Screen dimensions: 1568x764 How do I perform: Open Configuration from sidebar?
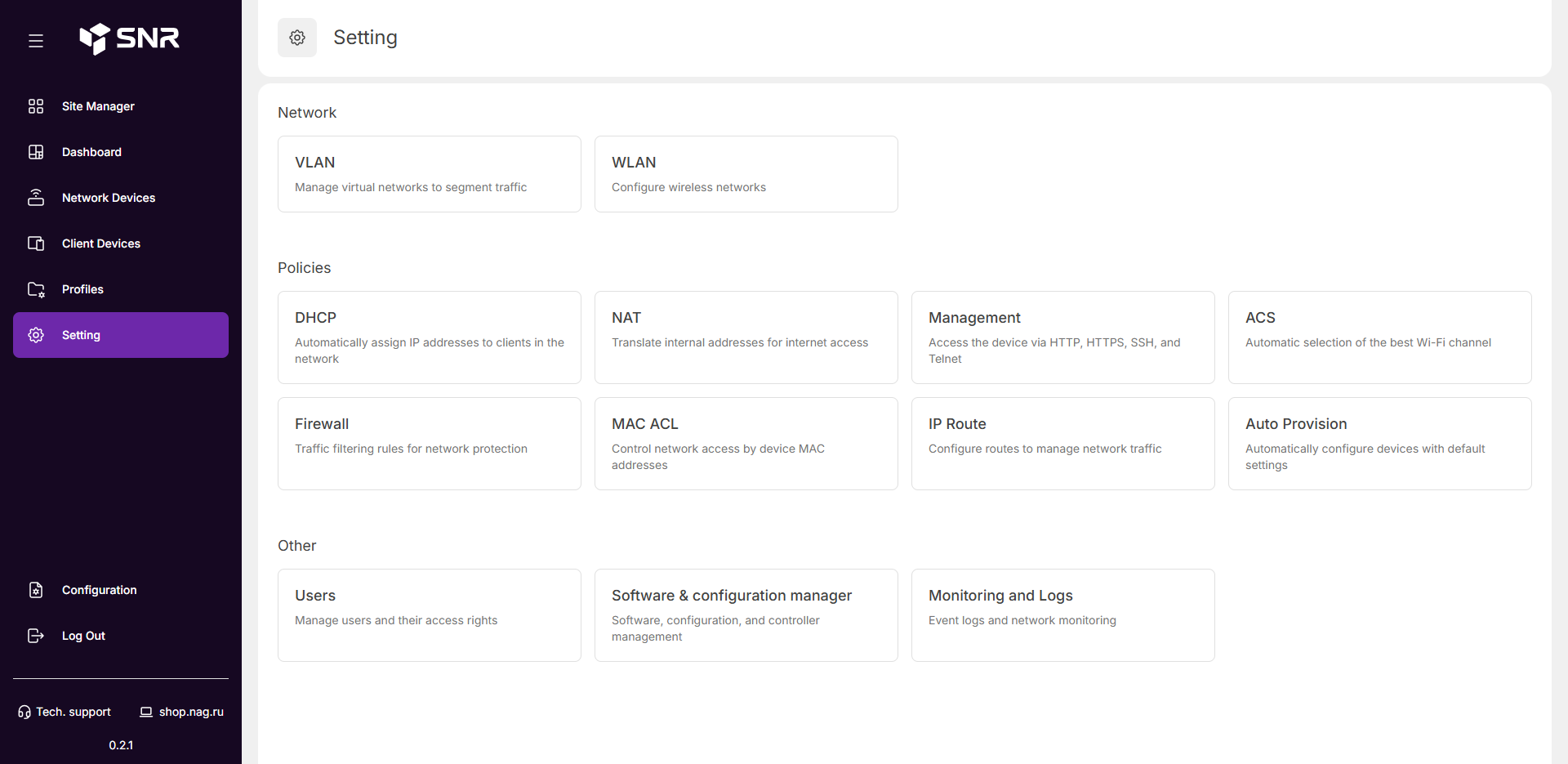tap(121, 590)
